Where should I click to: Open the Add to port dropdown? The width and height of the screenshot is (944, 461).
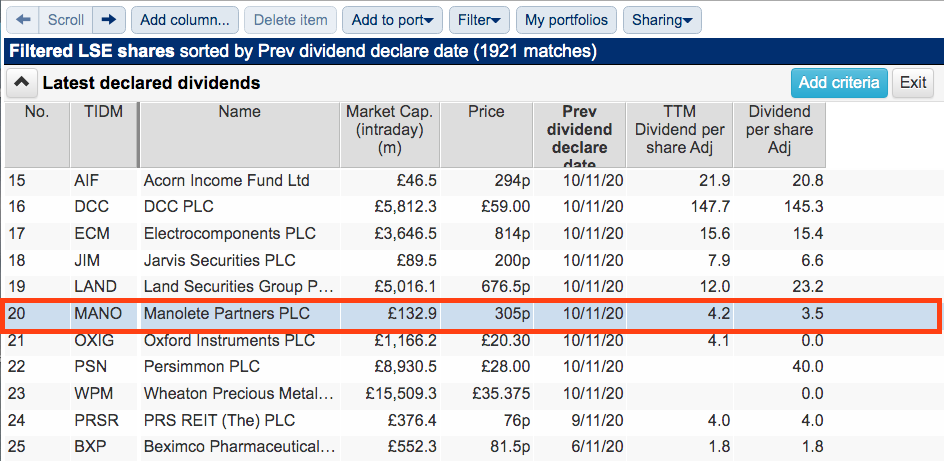[392, 20]
